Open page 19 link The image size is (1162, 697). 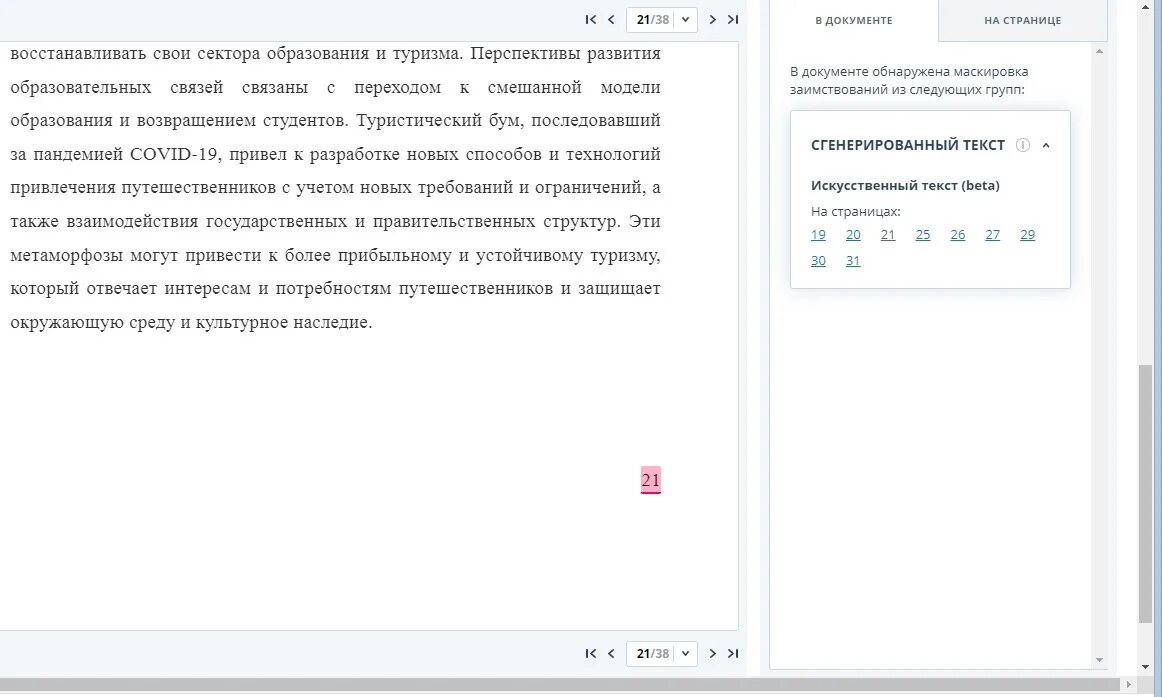point(818,235)
